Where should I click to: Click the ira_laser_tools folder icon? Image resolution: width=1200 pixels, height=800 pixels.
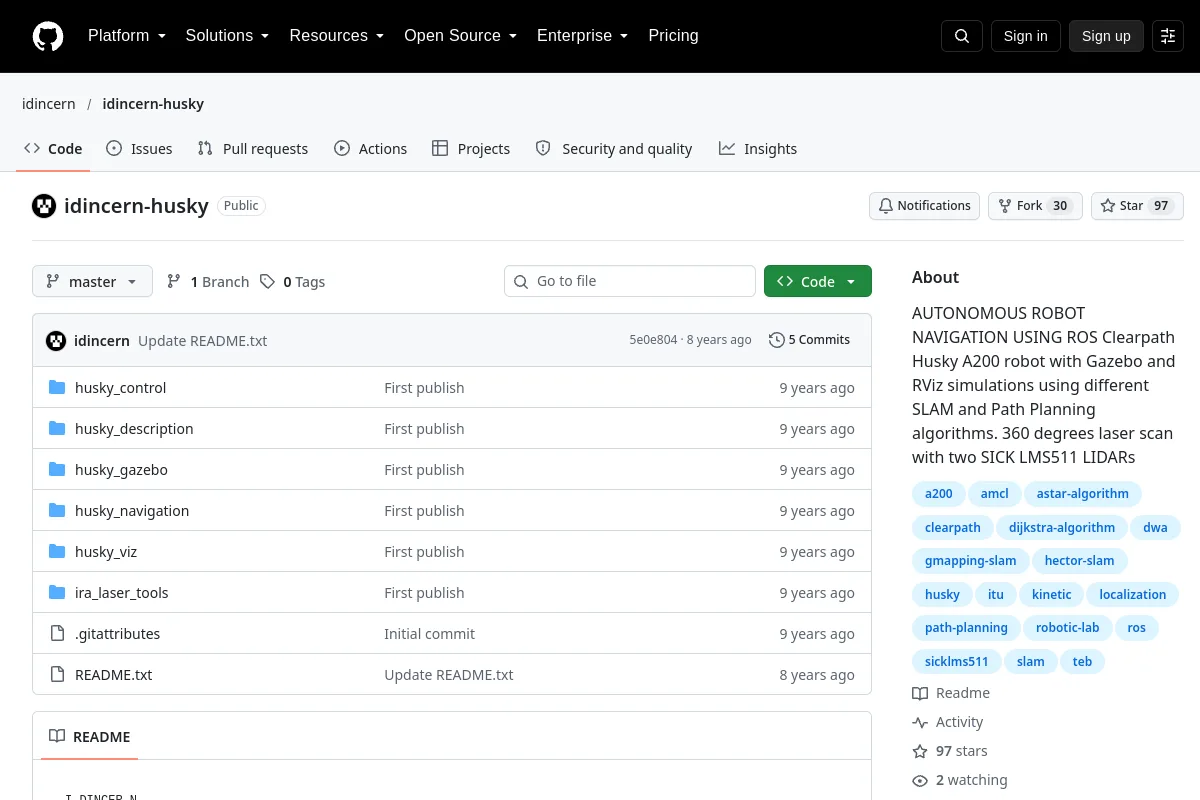[x=57, y=592]
